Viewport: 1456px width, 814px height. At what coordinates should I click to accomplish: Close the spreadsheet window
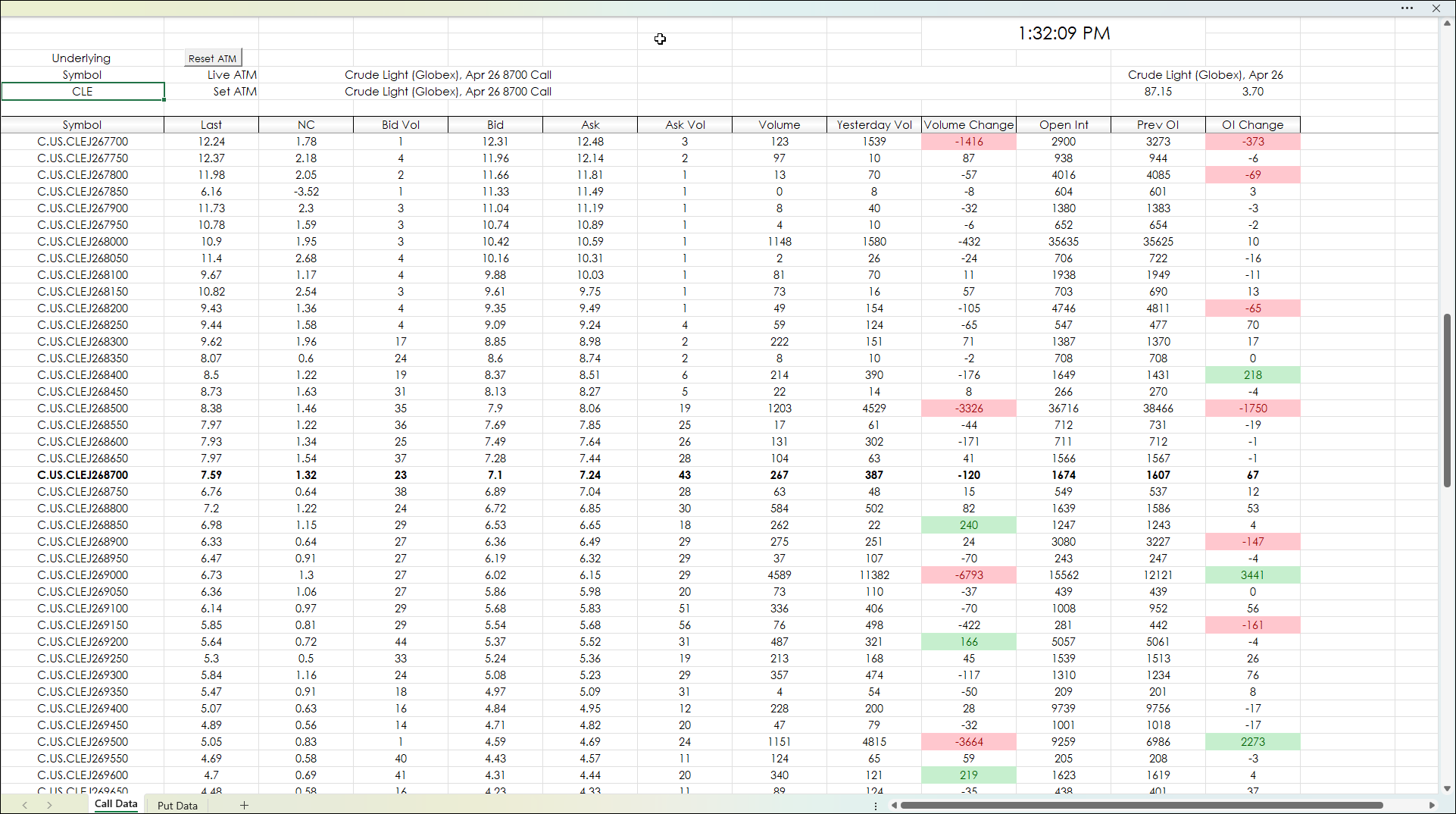(x=1436, y=8)
